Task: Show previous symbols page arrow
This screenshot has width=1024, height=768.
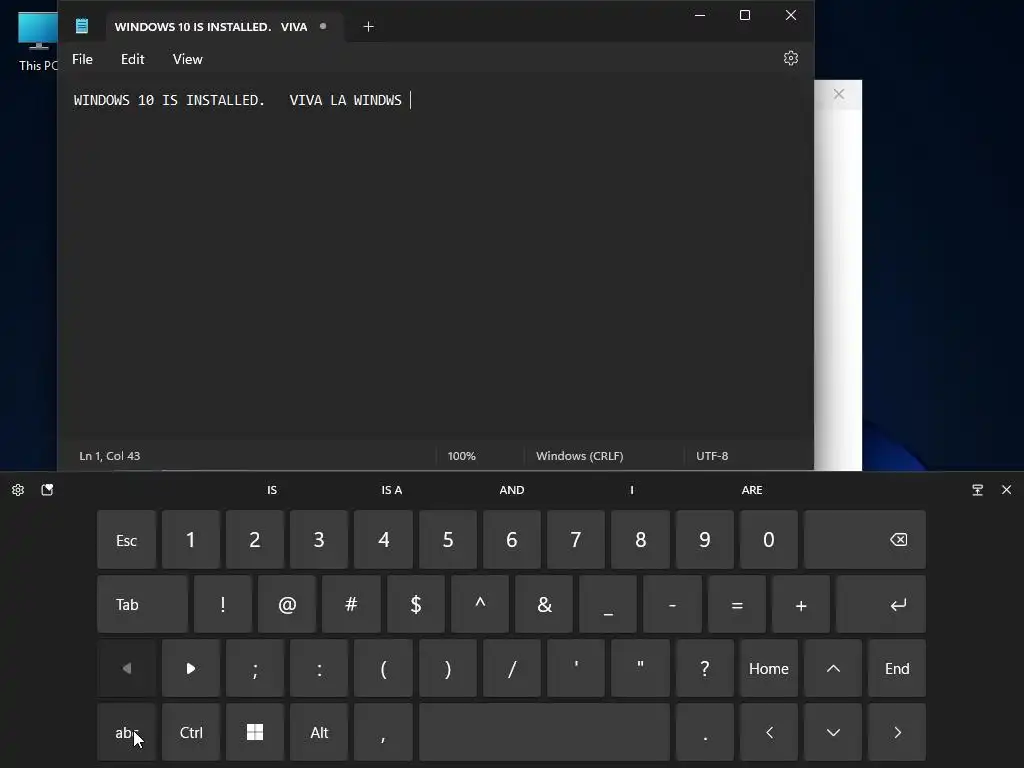Action: tap(126, 668)
